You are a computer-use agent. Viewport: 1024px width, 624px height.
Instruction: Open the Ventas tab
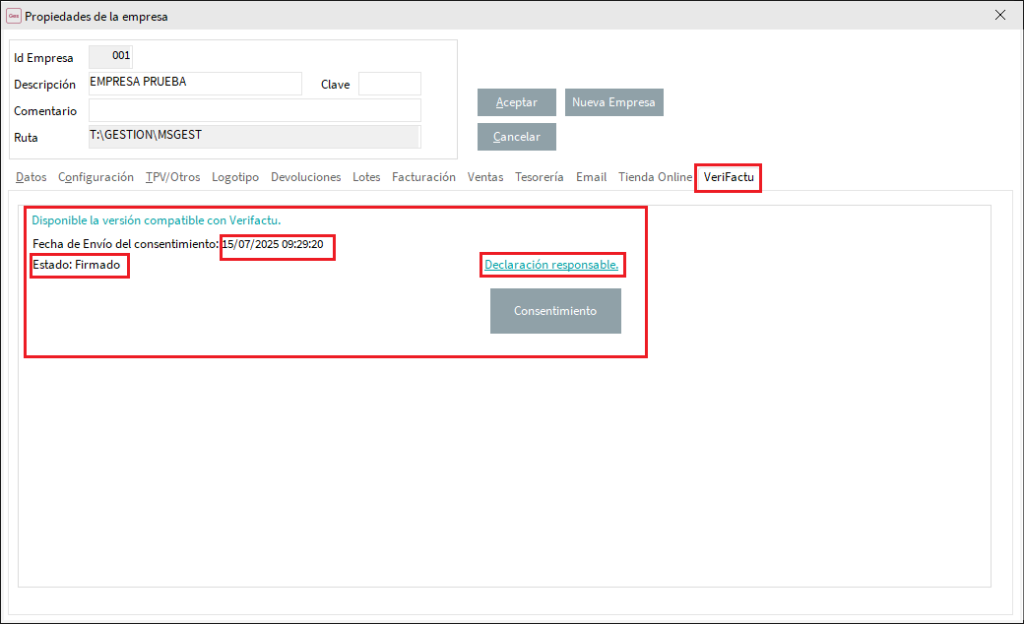[485, 177]
